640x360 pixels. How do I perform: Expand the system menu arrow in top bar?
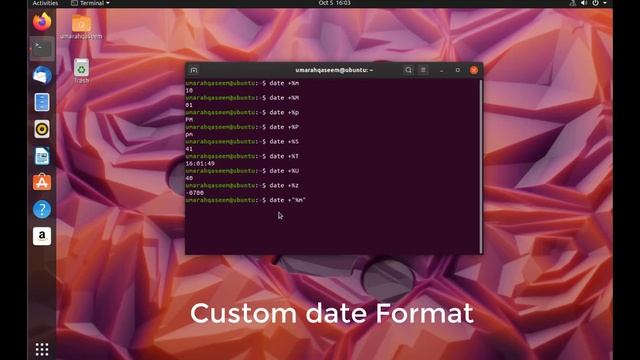tap(605, 3)
